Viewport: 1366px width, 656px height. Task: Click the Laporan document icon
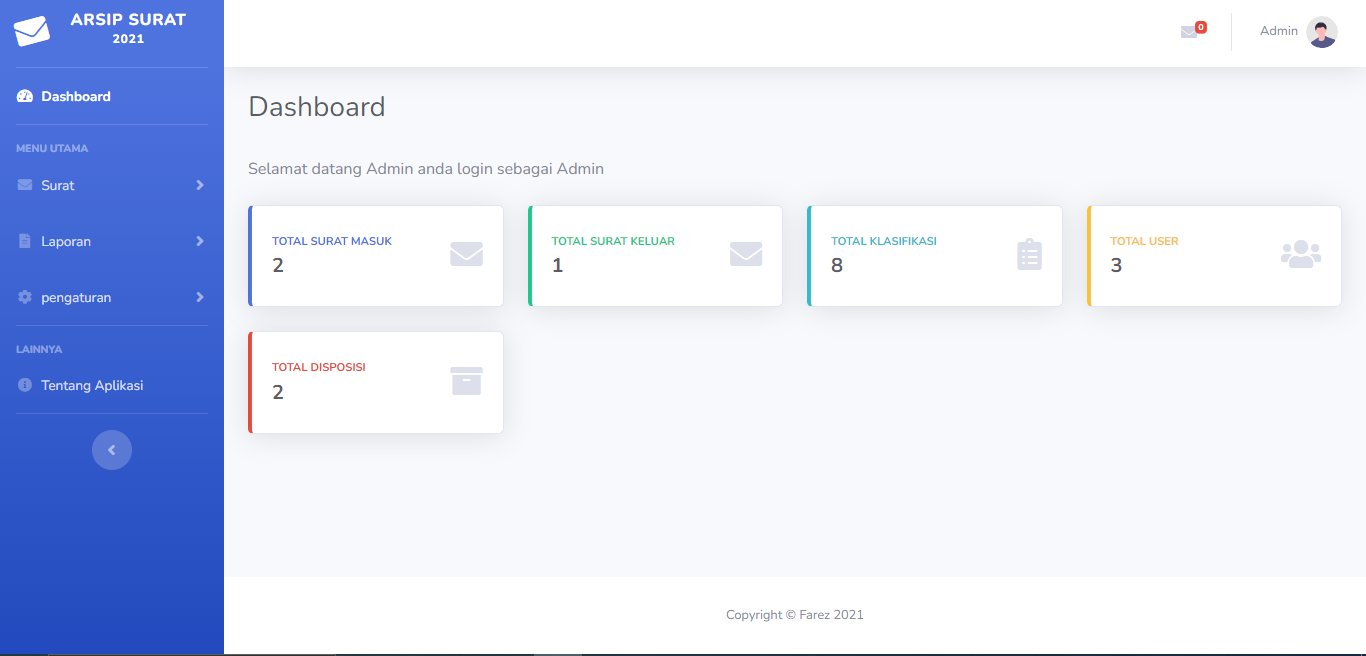(x=25, y=241)
